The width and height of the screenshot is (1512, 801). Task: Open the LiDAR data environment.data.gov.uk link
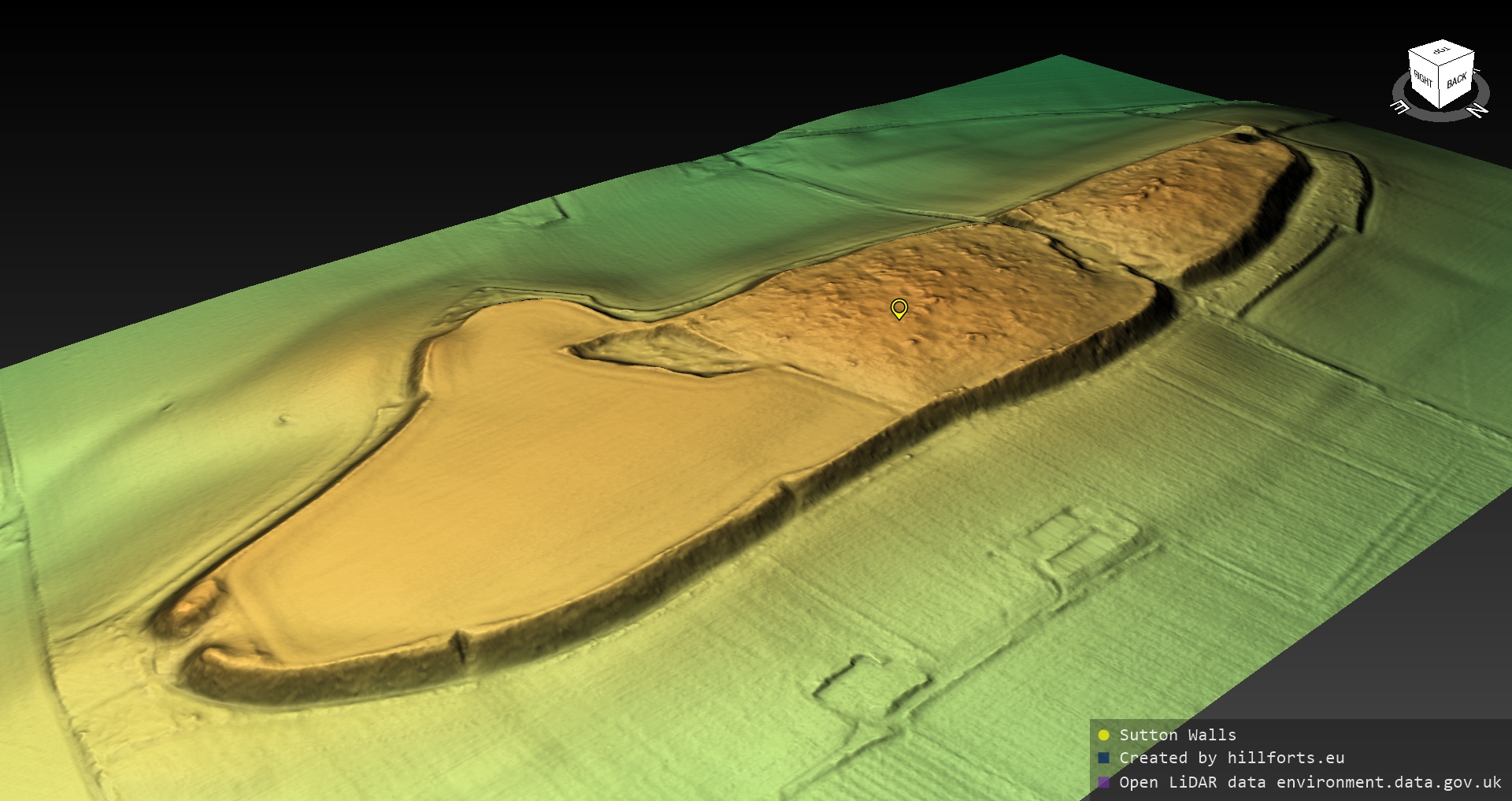point(1310,783)
